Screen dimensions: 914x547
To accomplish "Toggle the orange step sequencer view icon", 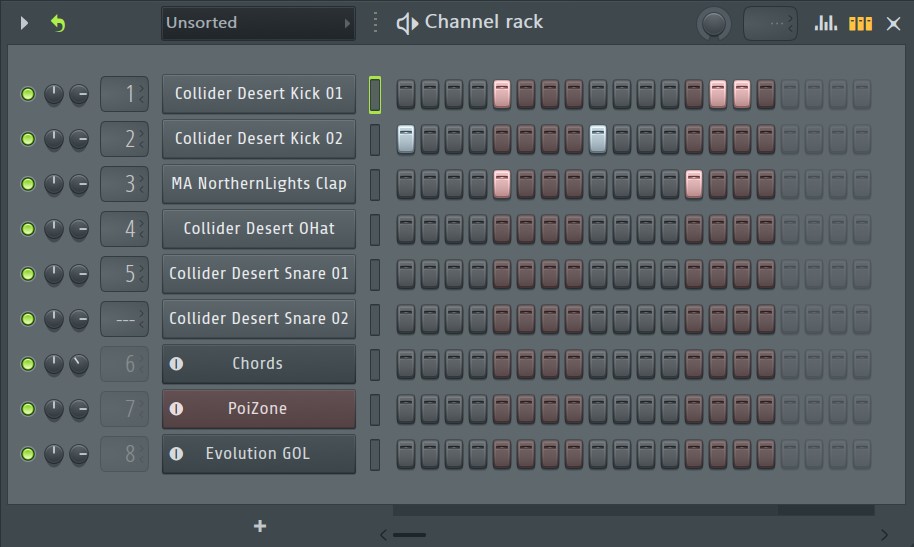I will click(x=860, y=23).
